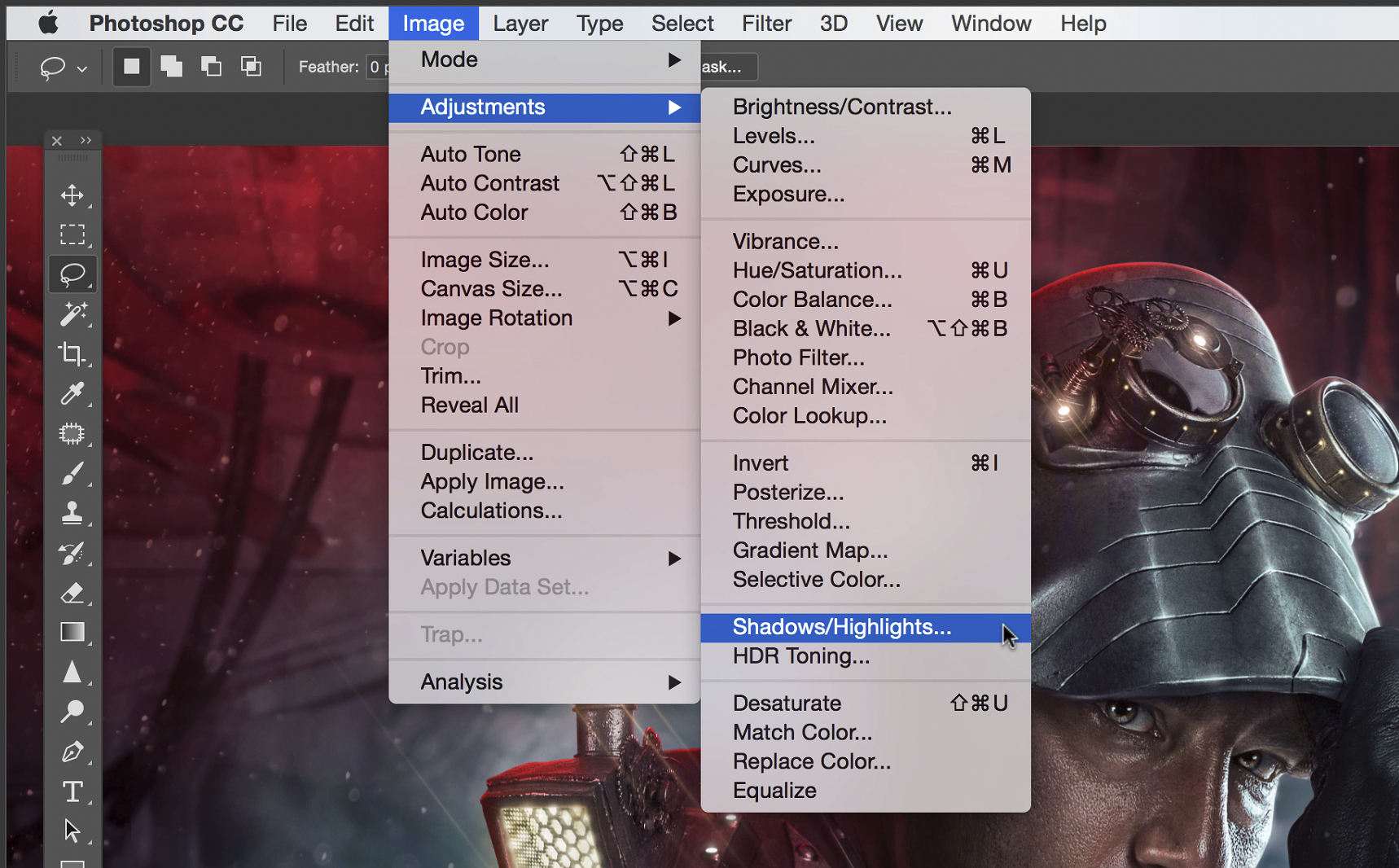
Task: Expand the tools panel double-arrow
Action: (x=86, y=141)
